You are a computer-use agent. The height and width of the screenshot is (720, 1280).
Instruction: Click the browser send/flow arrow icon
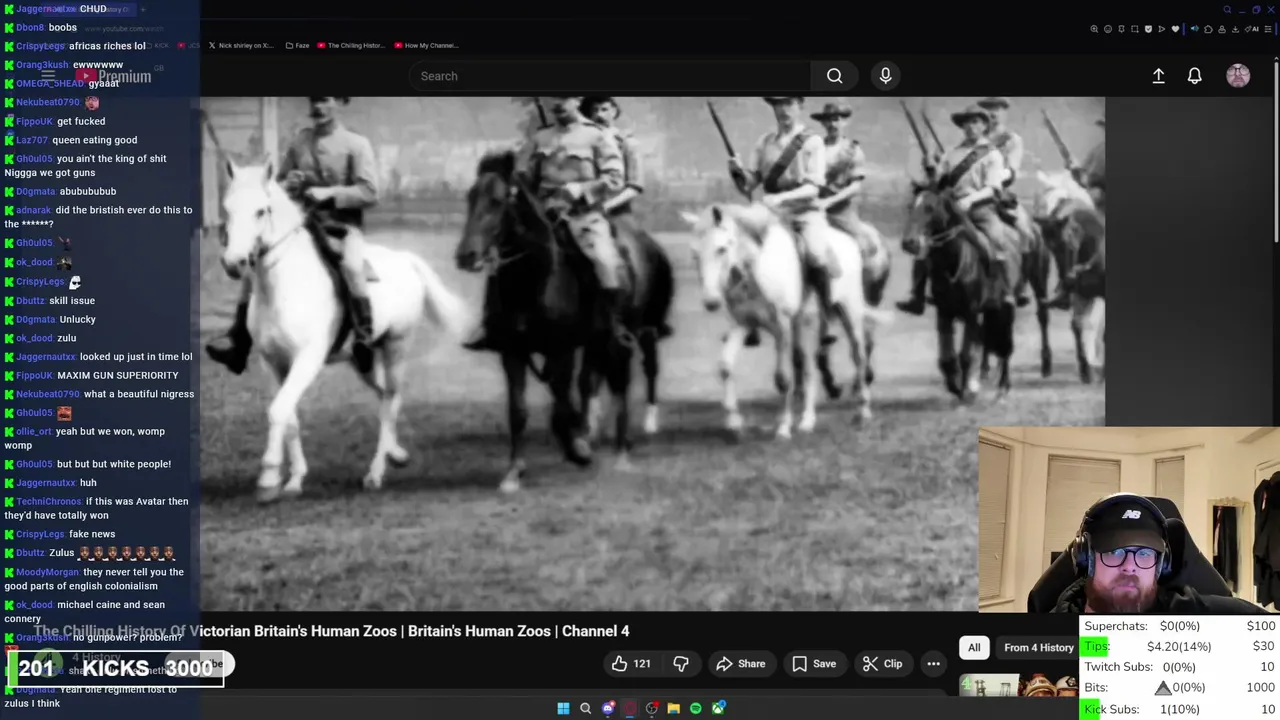(1161, 29)
